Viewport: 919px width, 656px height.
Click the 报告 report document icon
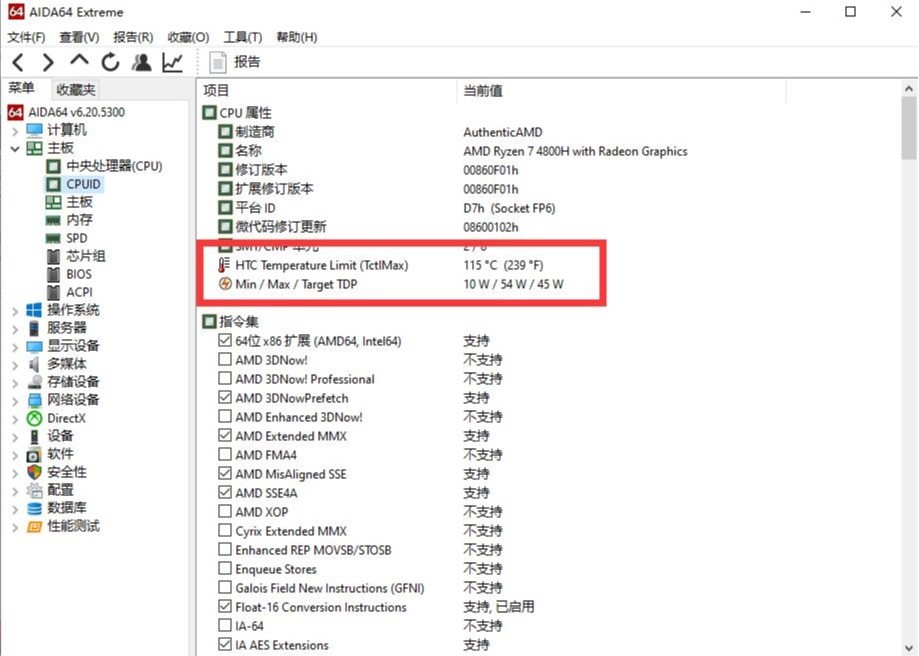pos(219,62)
